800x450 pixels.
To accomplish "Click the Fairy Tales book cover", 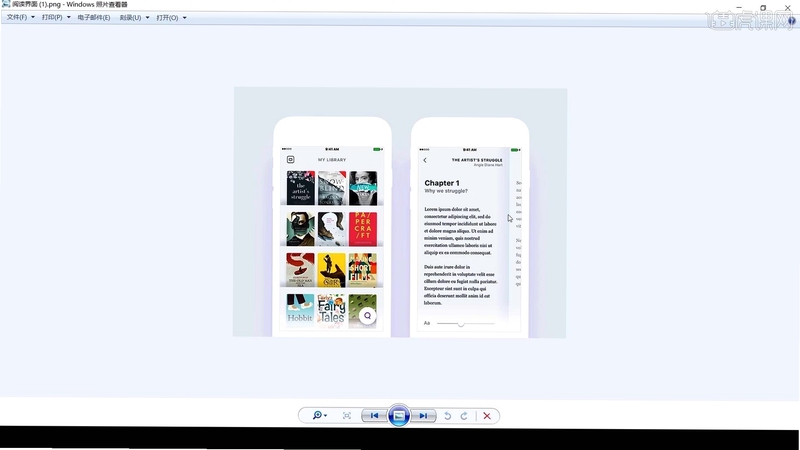I will pyautogui.click(x=332, y=309).
